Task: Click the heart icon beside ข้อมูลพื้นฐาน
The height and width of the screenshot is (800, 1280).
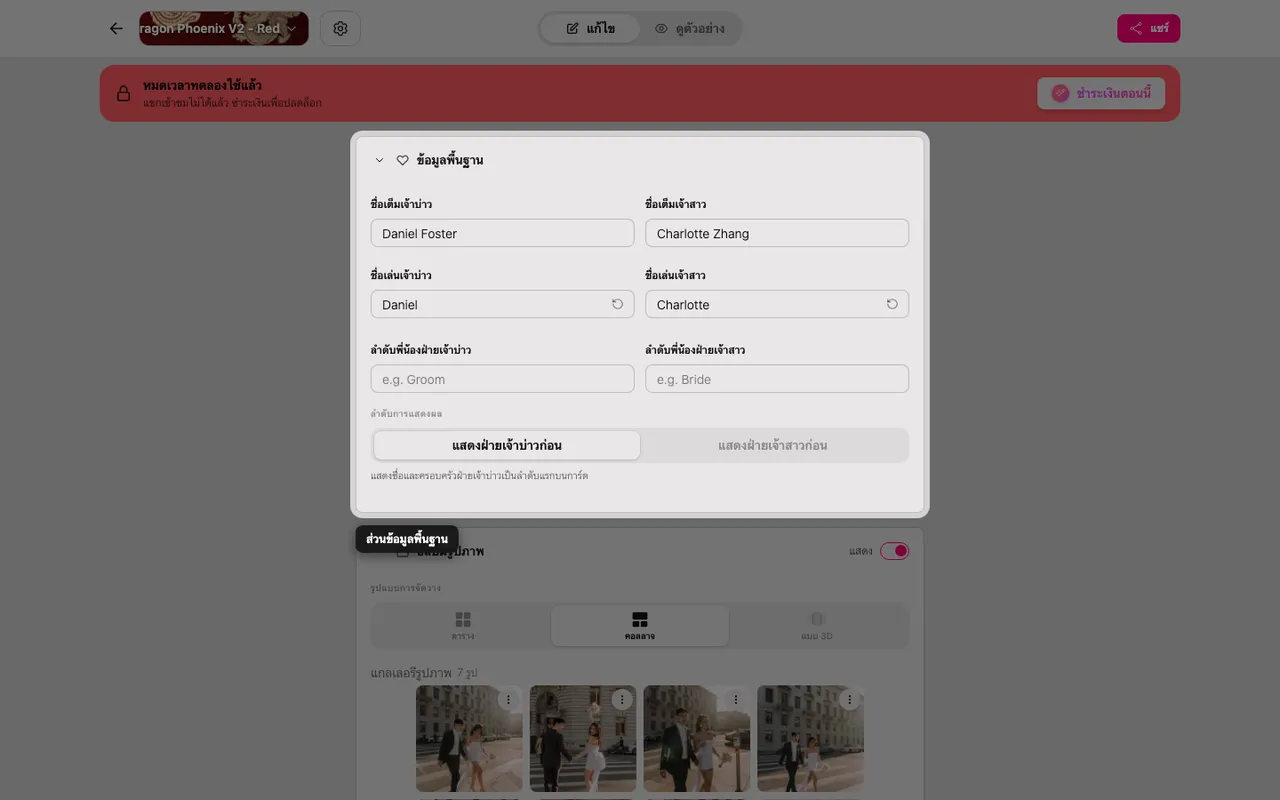Action: coord(402,160)
